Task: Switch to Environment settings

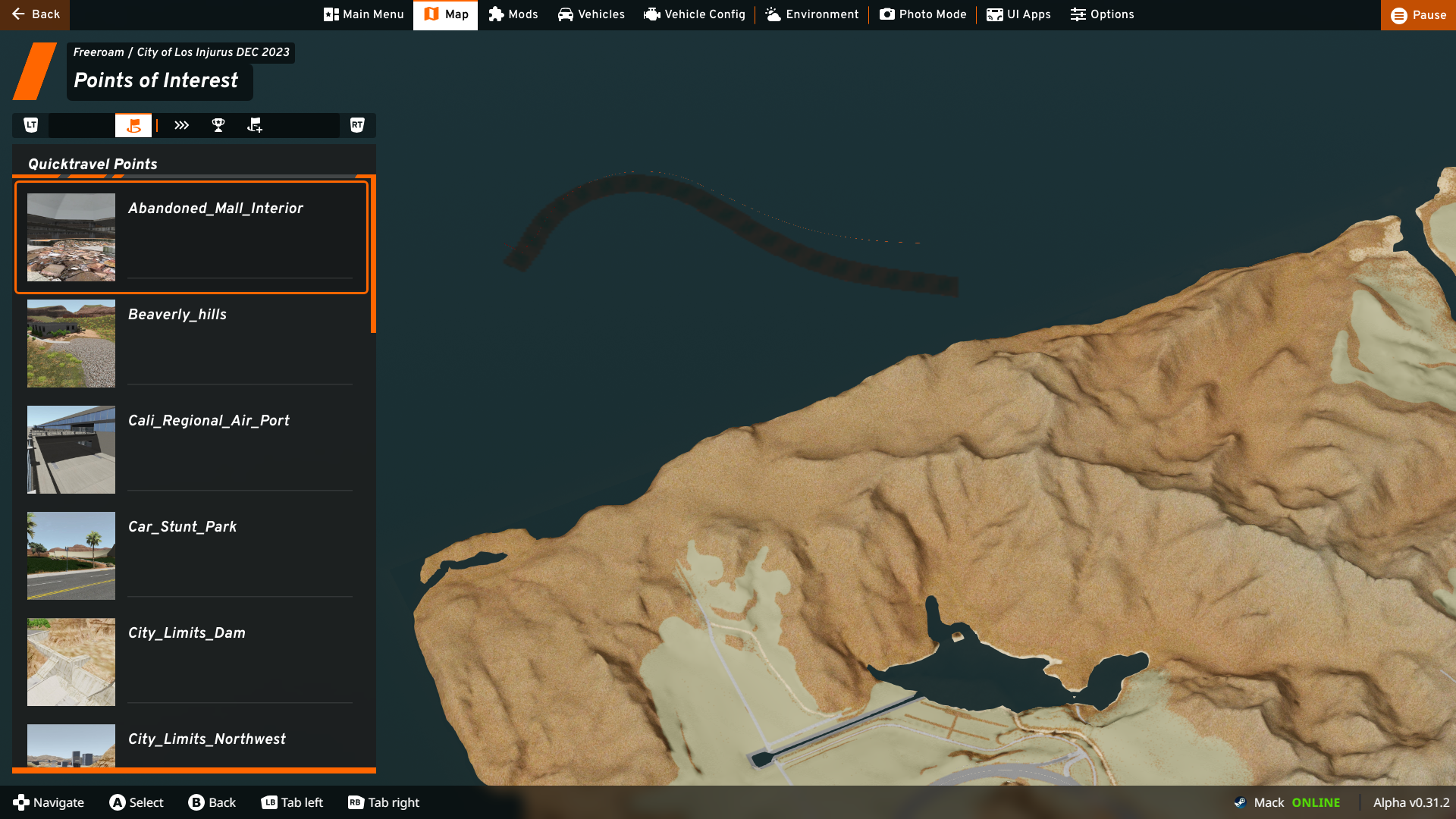Action: 812,14
